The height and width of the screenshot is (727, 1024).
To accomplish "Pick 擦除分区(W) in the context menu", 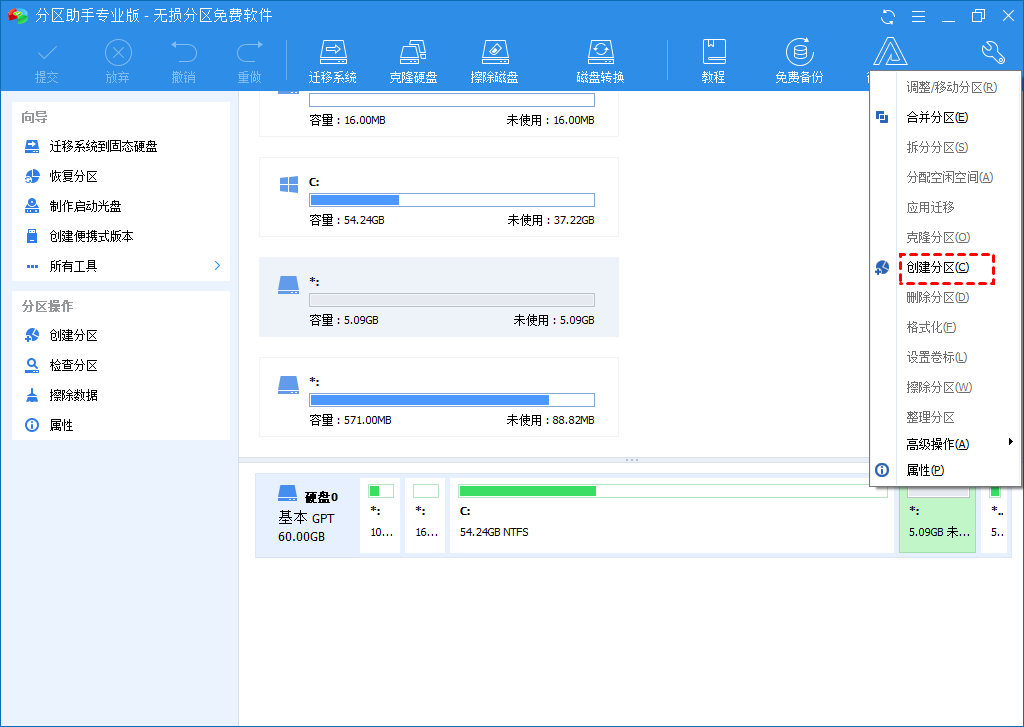I will [946, 388].
